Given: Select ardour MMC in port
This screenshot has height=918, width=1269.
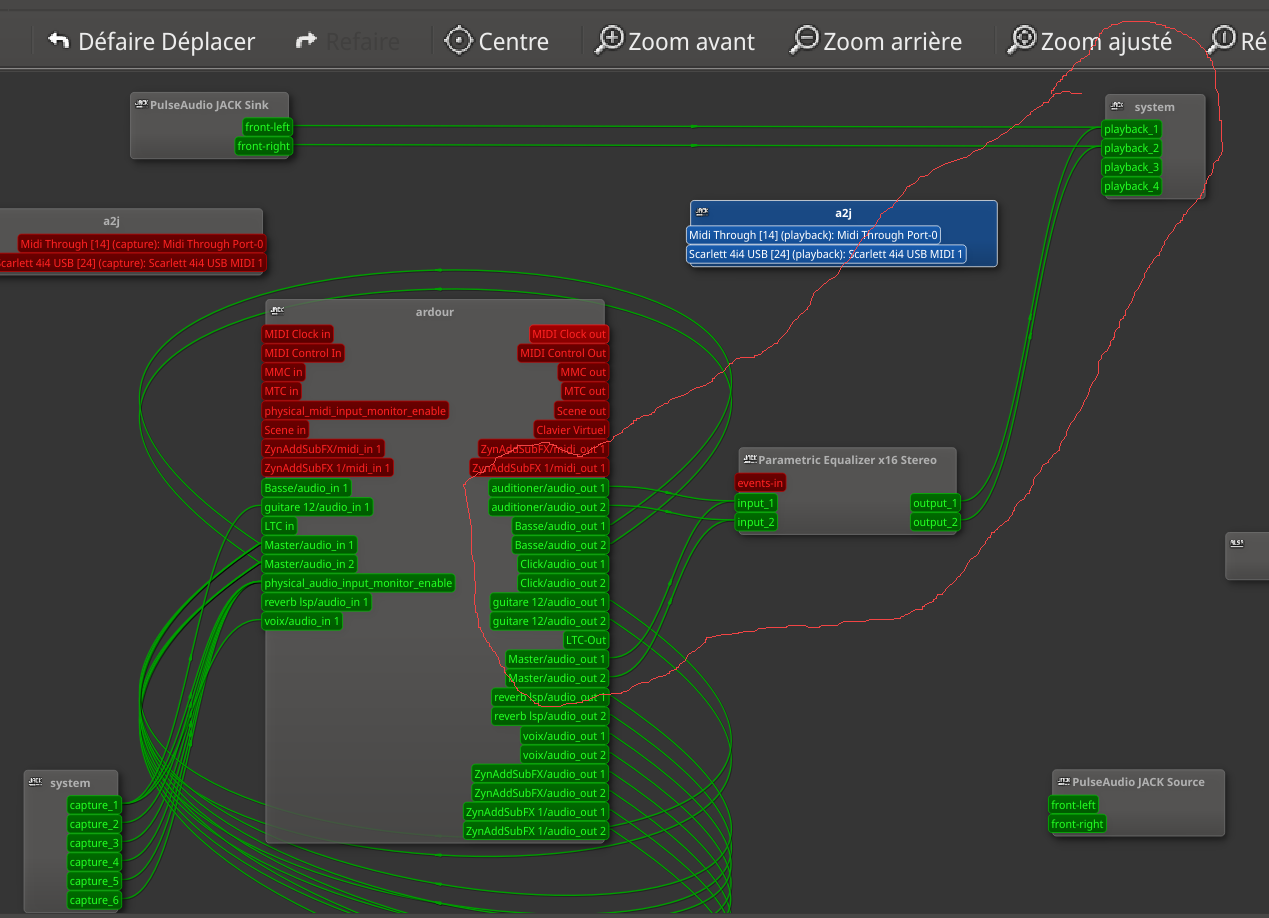Looking at the screenshot, I should tap(283, 372).
